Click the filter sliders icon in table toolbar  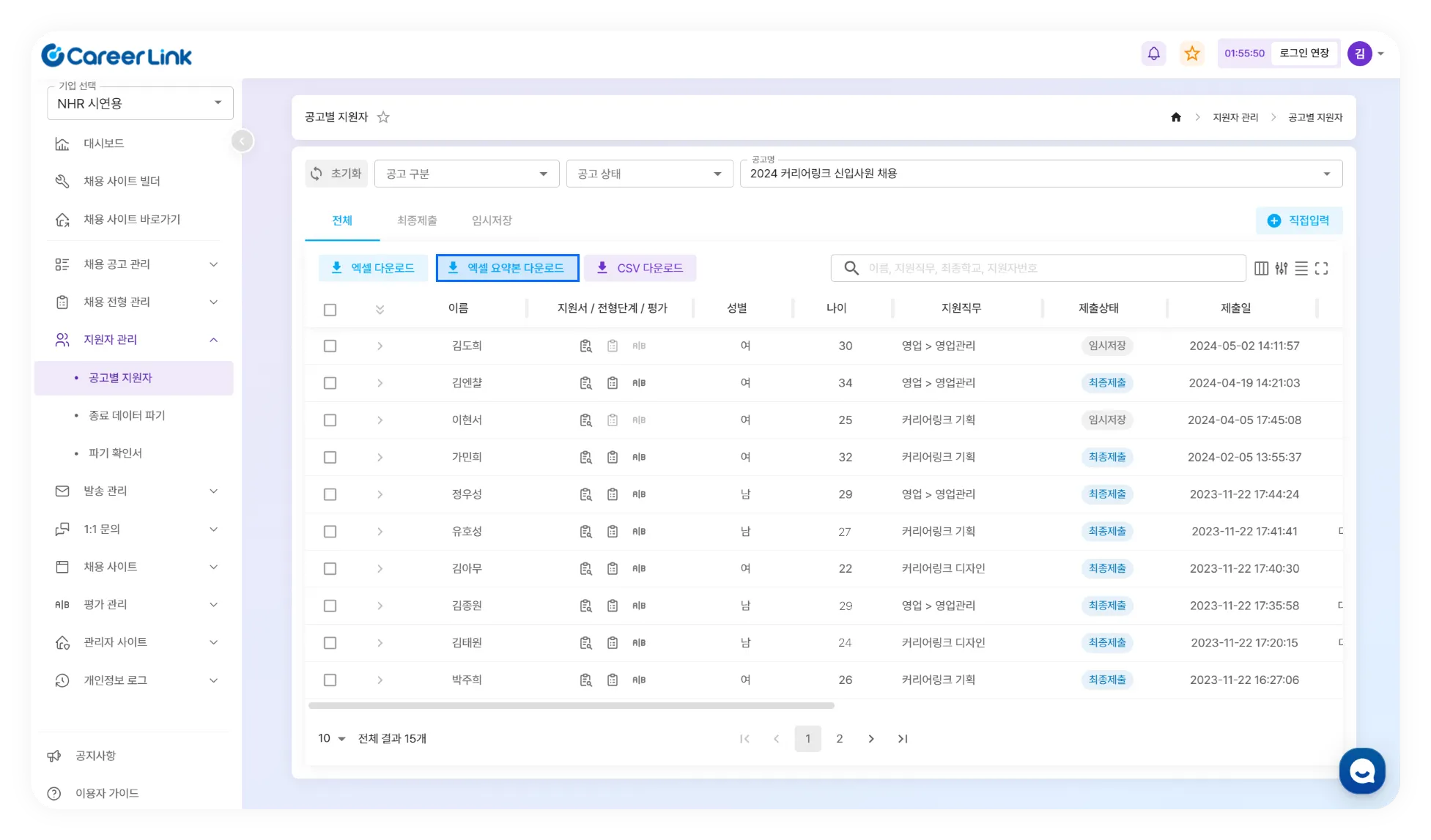coord(1281,269)
